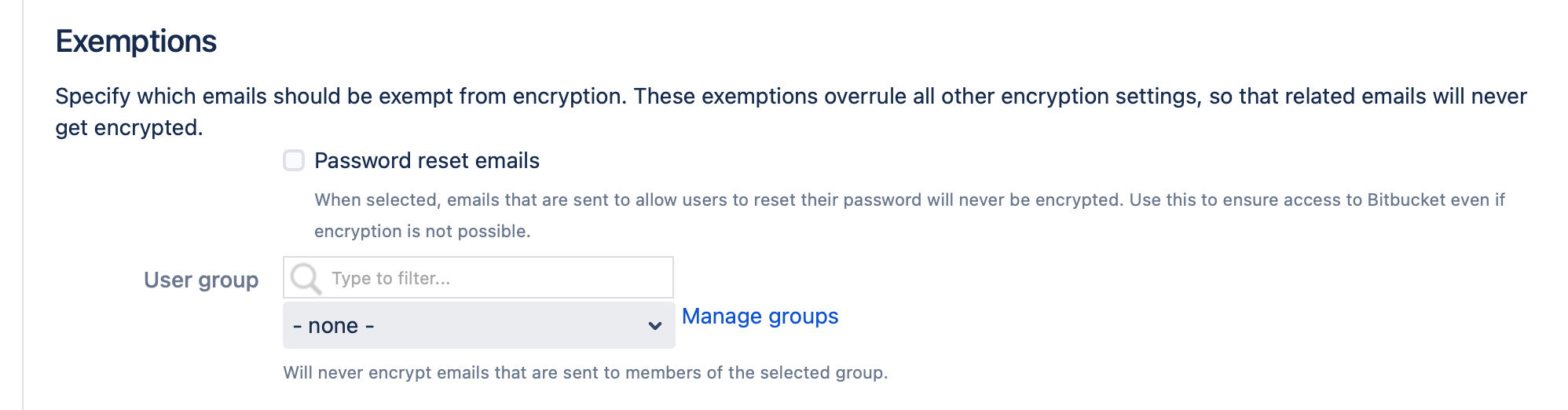This screenshot has height=410, width=1568.
Task: Click the Exemptions section heading
Action: click(x=136, y=42)
